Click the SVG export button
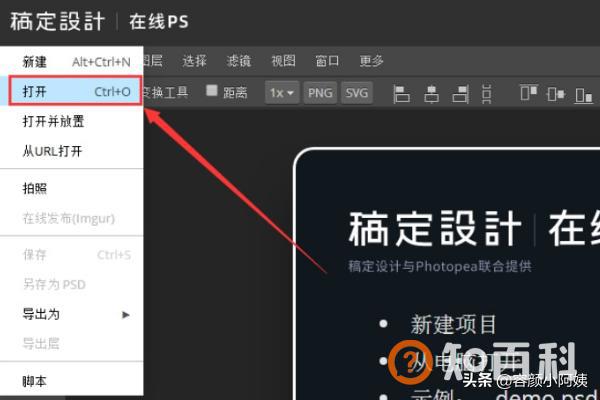 [x=357, y=93]
